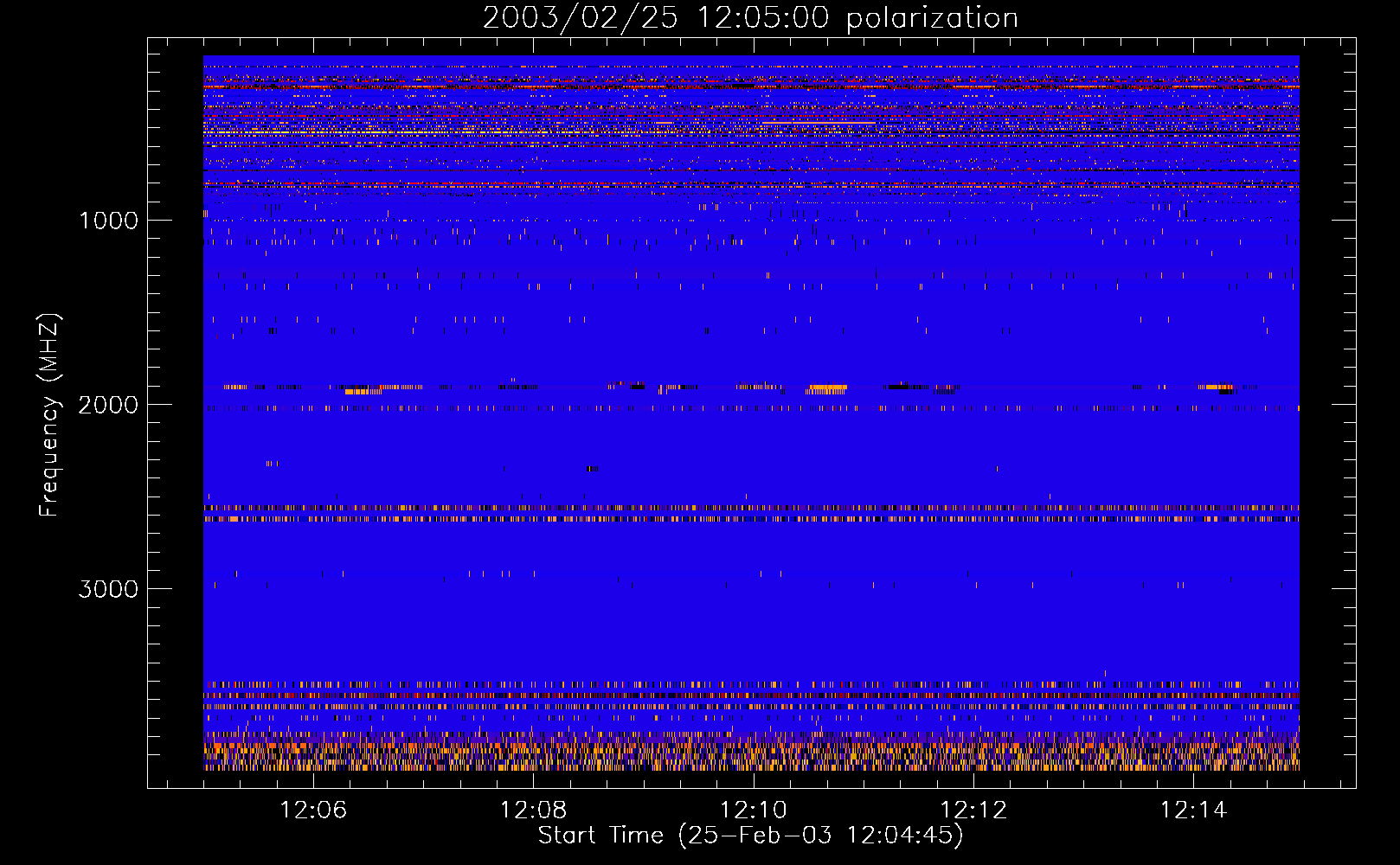Click the 'Start Time (25-Feb-03 12:04:45)' label
This screenshot has height=865, width=1400.
point(750,835)
